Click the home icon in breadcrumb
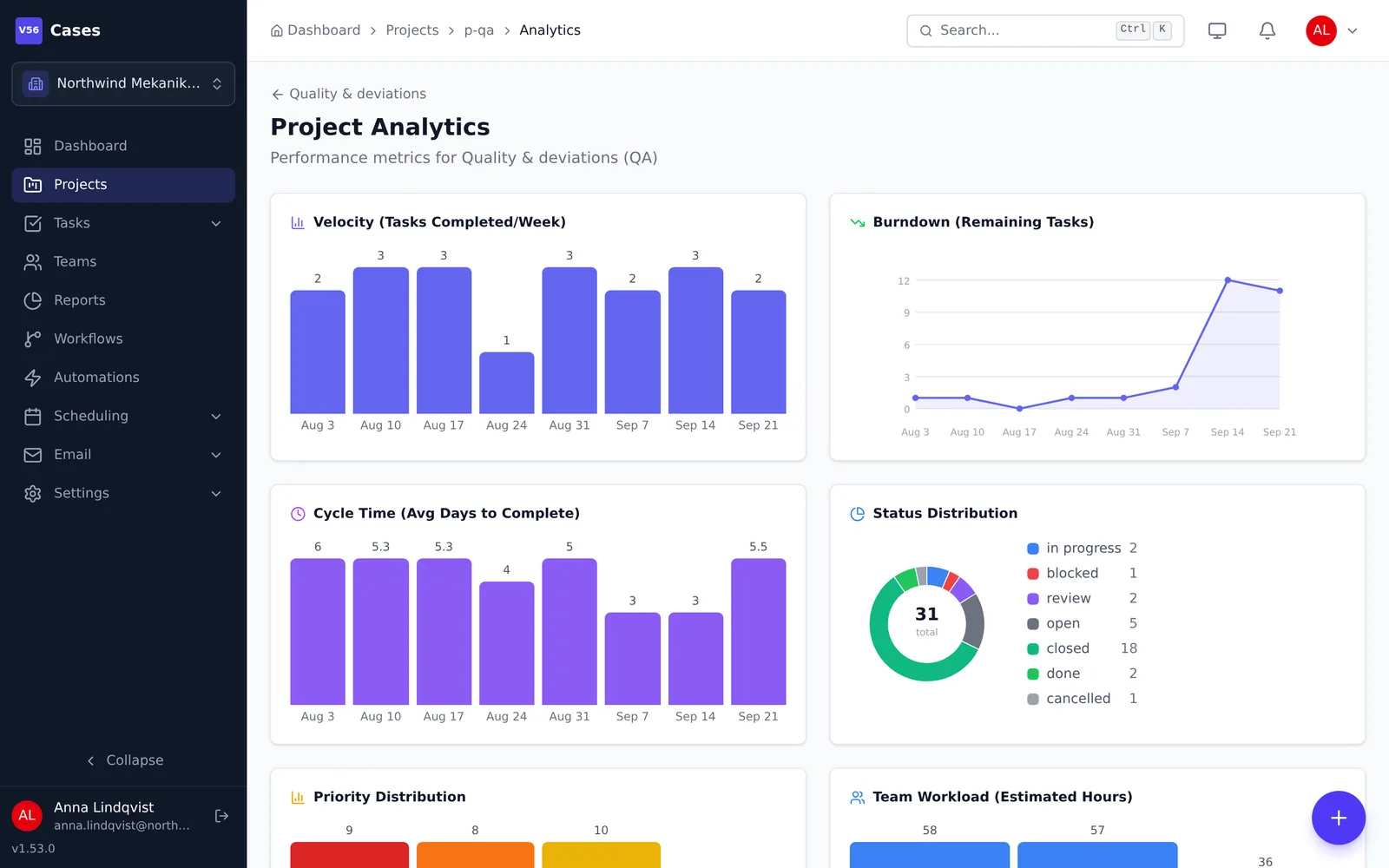1389x868 pixels. pyautogui.click(x=277, y=30)
